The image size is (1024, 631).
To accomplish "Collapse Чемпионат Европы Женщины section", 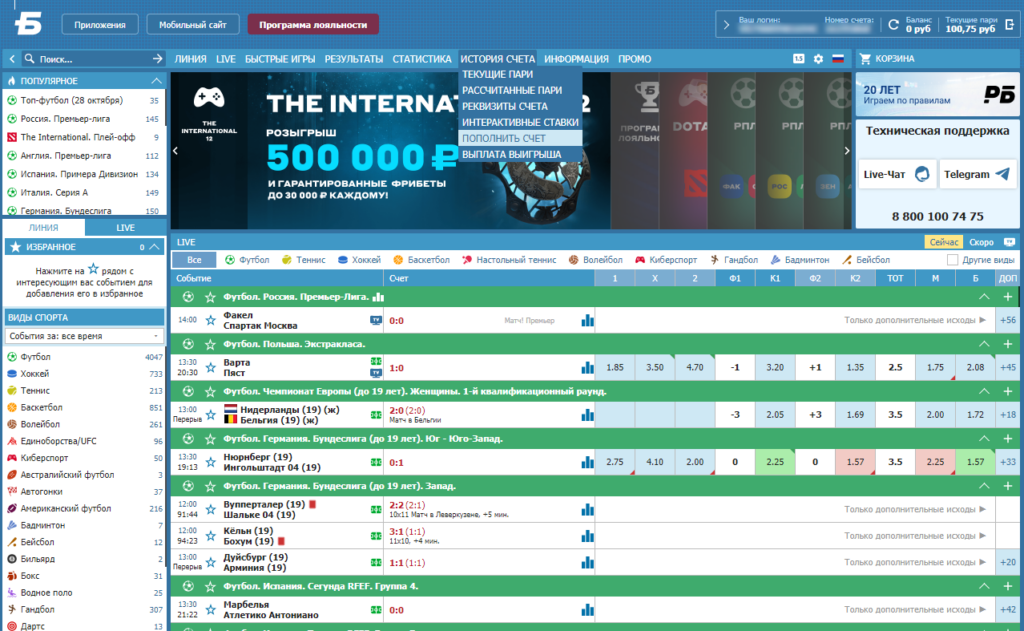I will pyautogui.click(x=984, y=391).
